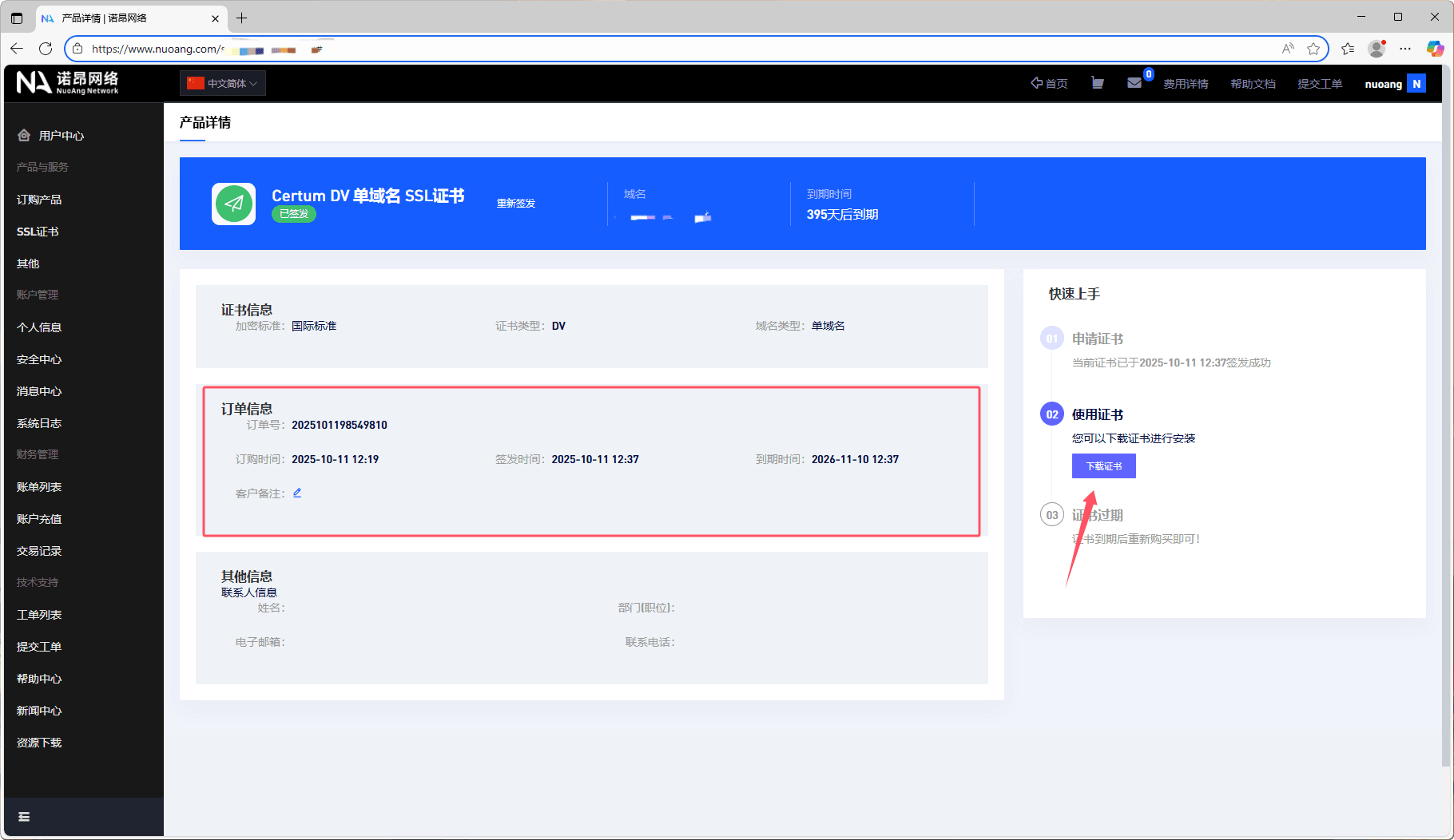1454x840 pixels.
Task: Click the browser back arrow
Action: click(17, 49)
